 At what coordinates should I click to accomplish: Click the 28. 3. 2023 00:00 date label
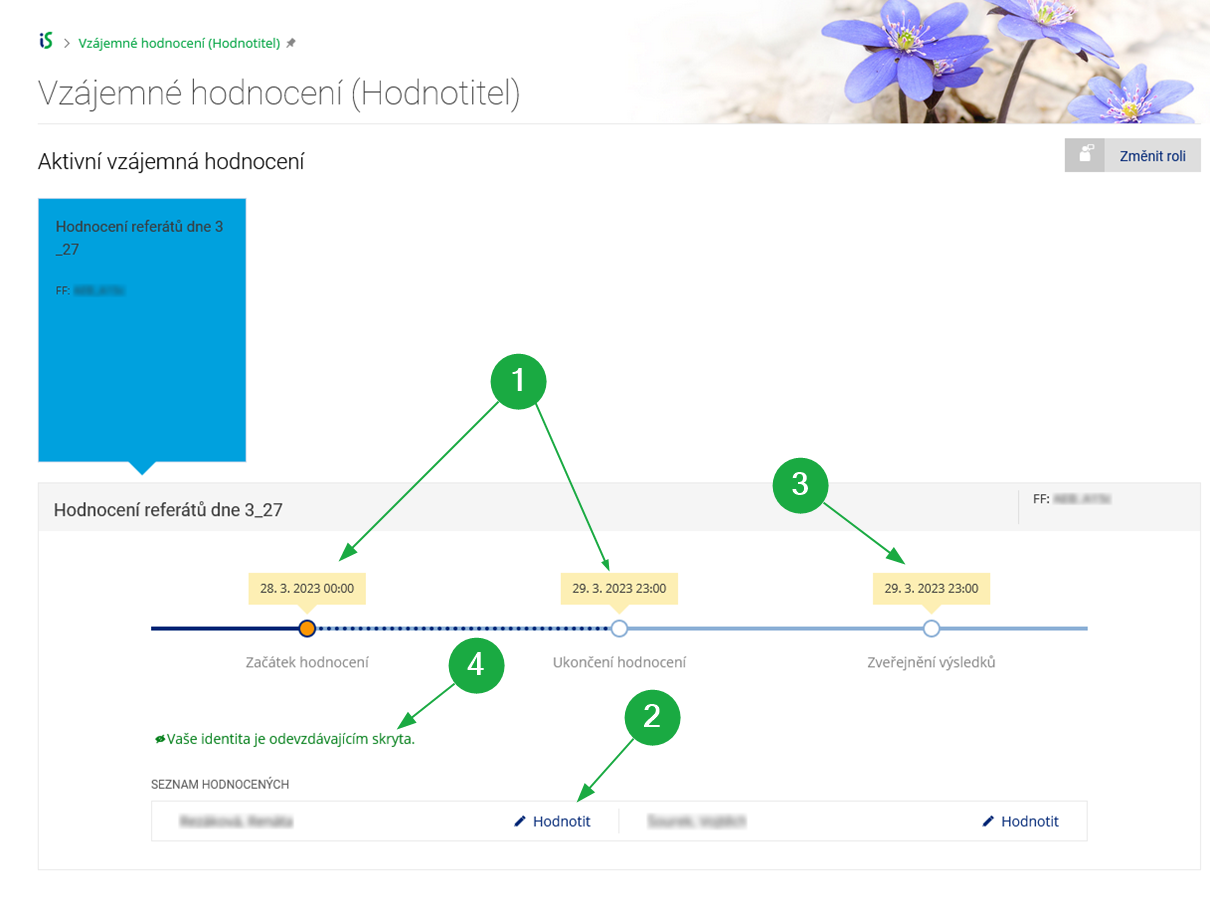pyautogui.click(x=307, y=588)
